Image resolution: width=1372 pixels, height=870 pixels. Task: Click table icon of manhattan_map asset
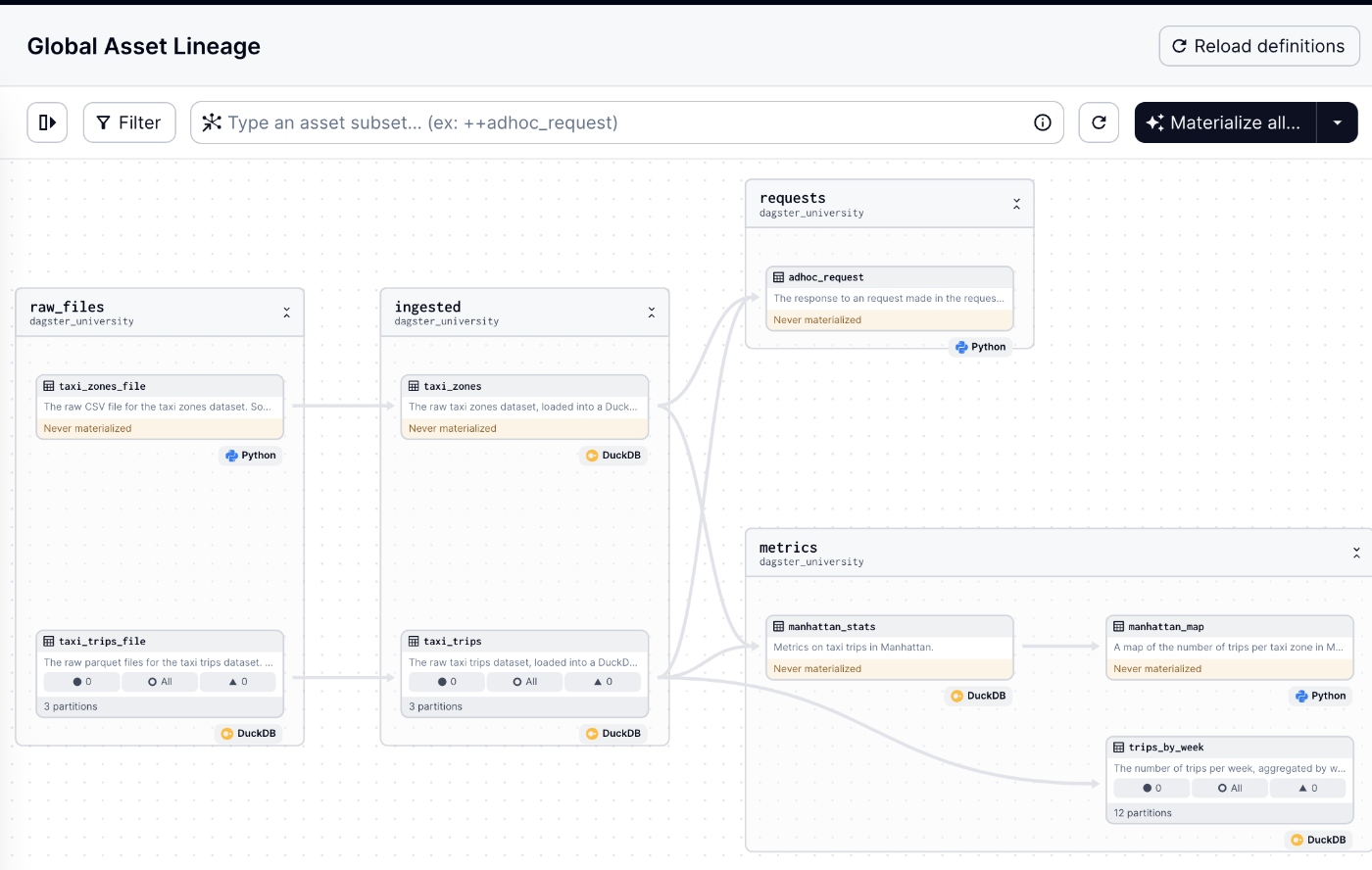(x=1118, y=627)
